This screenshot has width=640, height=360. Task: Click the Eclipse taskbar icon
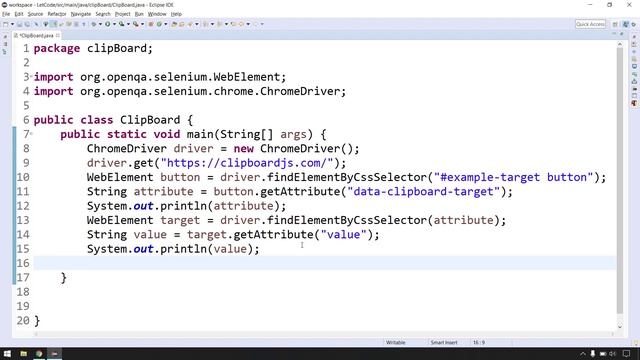click(55, 353)
